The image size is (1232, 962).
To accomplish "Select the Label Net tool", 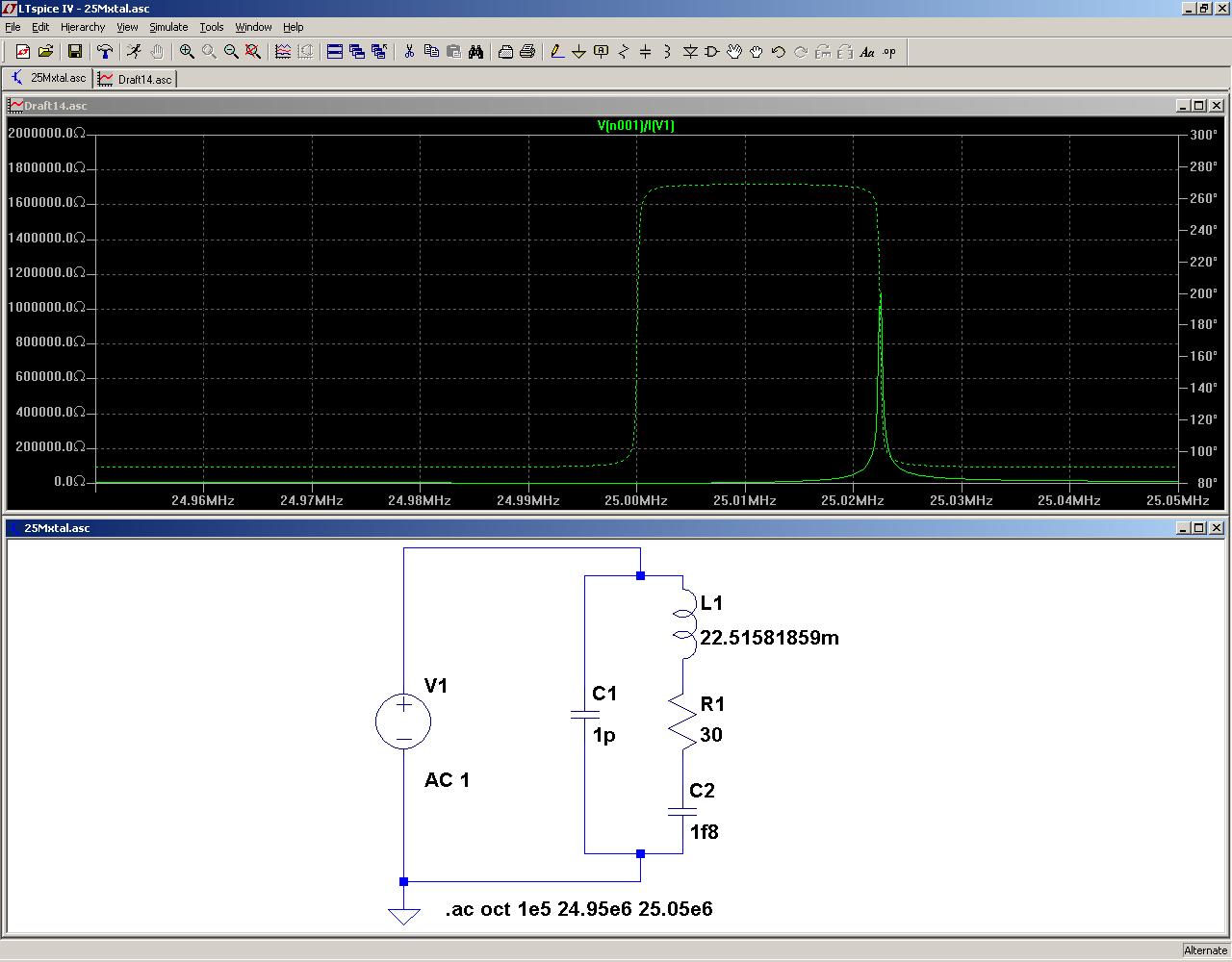I will [602, 52].
